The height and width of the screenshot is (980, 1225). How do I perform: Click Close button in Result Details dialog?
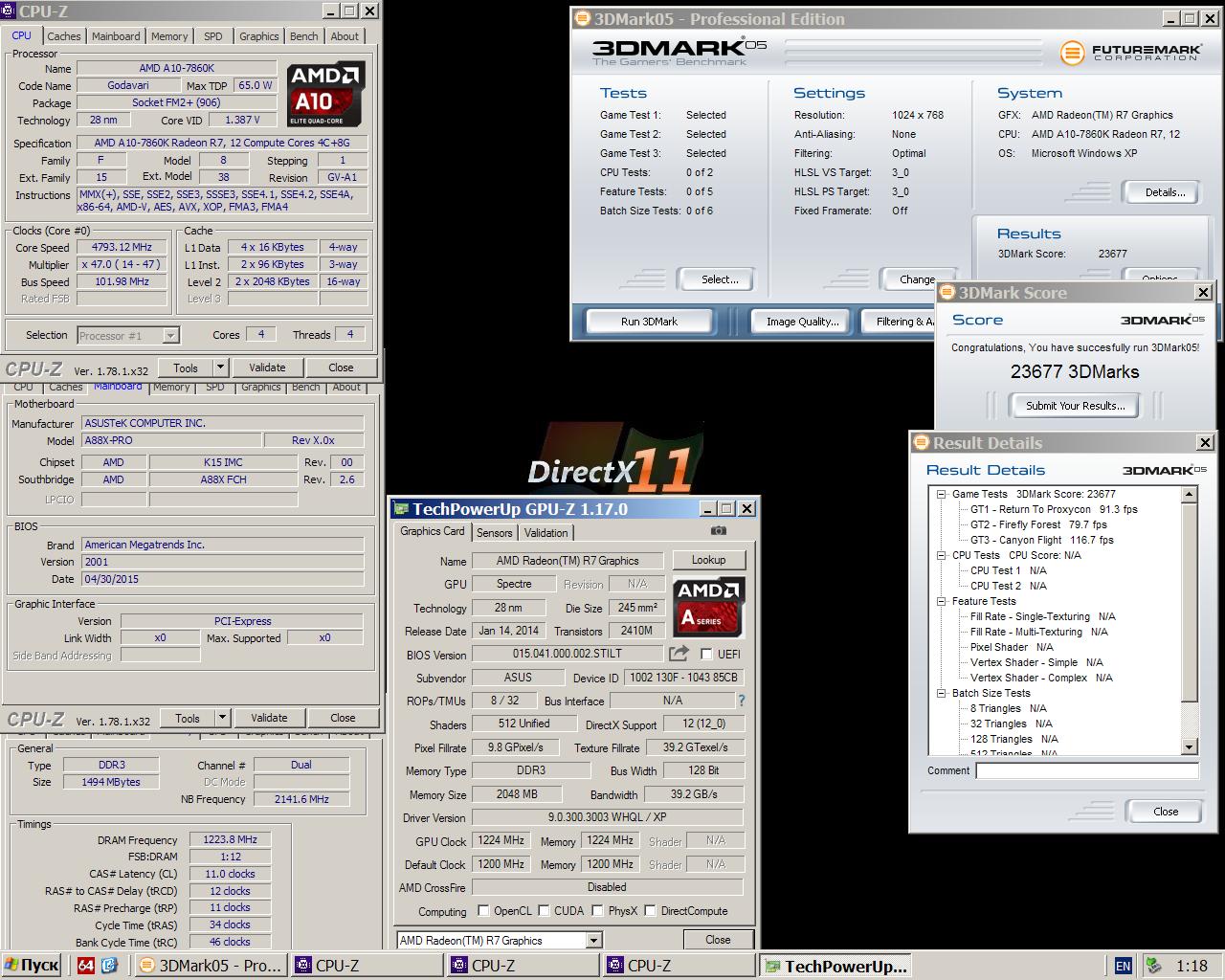pyautogui.click(x=1166, y=812)
